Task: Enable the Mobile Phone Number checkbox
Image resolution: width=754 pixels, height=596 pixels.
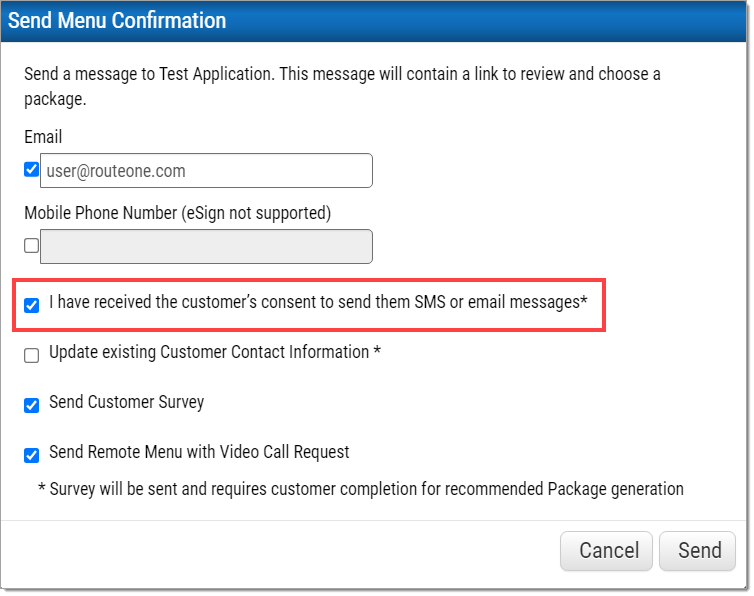Action: [x=31, y=245]
